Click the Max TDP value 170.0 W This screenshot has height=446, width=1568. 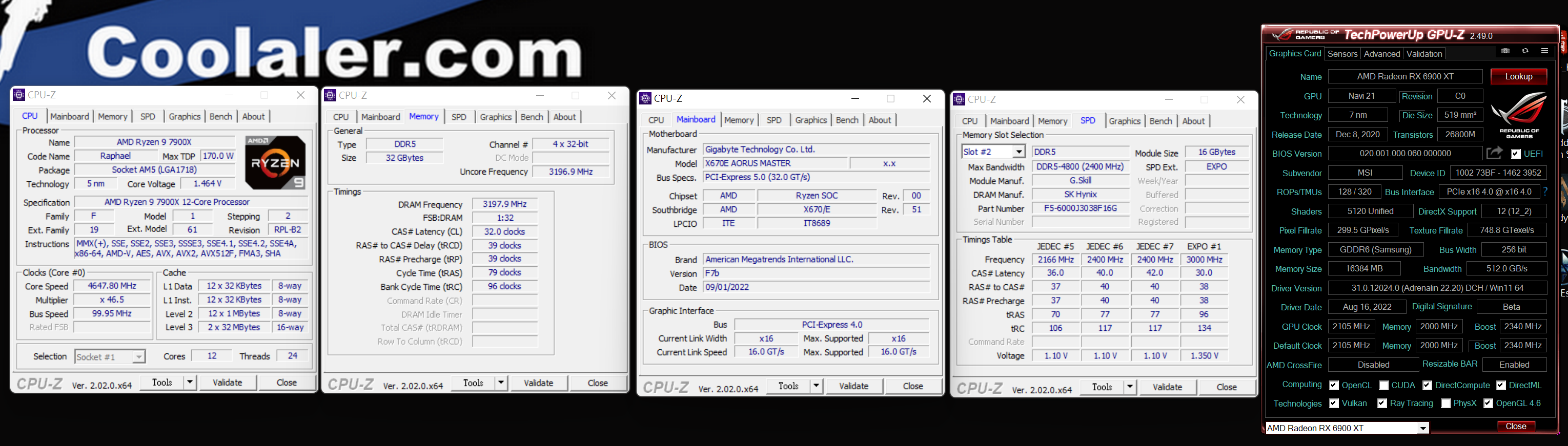coord(218,156)
